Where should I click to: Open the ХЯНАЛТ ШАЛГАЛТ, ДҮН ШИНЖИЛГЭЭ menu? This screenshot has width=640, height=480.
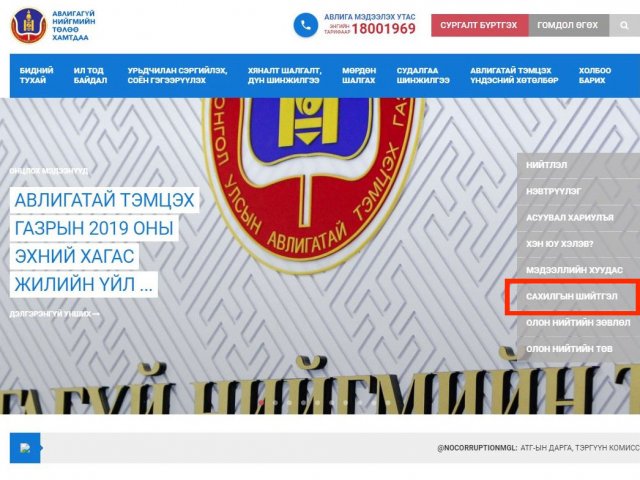click(284, 76)
